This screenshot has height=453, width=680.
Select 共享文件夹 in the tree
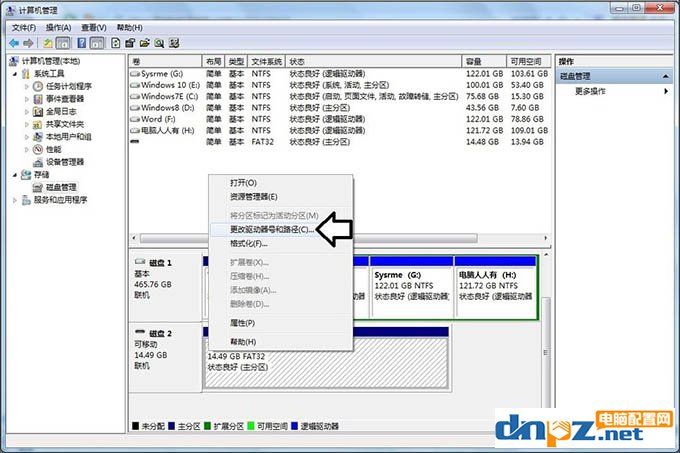(x=65, y=124)
